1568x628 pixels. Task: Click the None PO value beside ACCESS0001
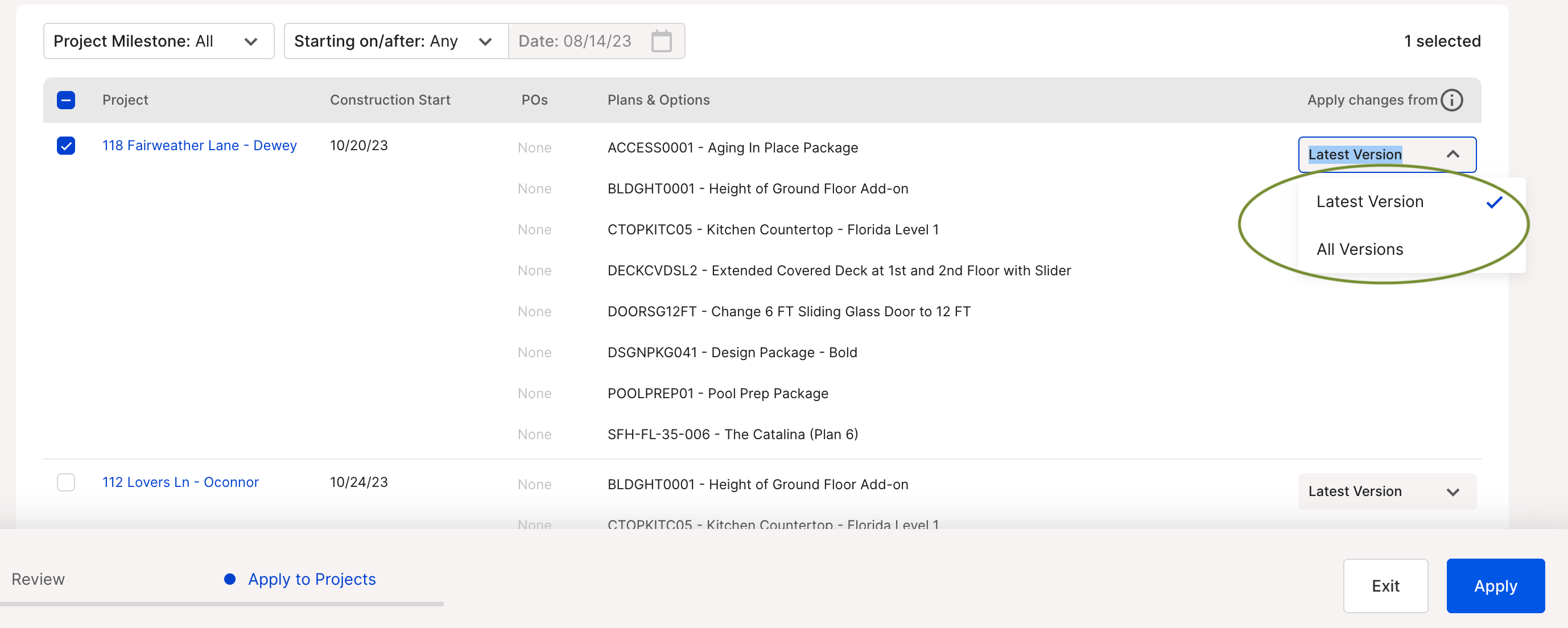point(534,148)
